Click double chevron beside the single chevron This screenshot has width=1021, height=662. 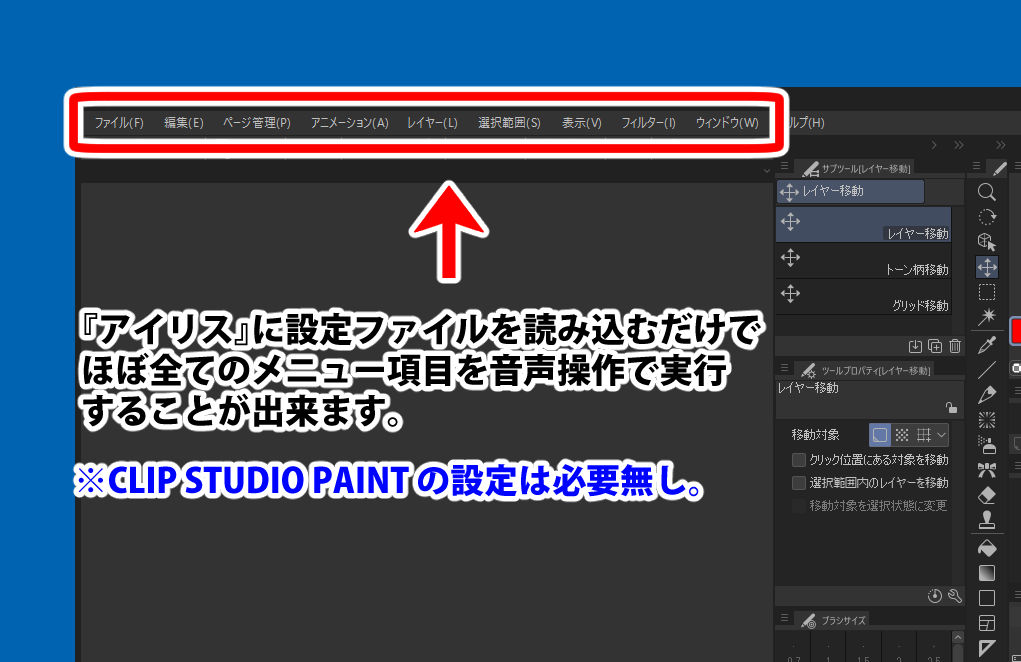coord(958,145)
